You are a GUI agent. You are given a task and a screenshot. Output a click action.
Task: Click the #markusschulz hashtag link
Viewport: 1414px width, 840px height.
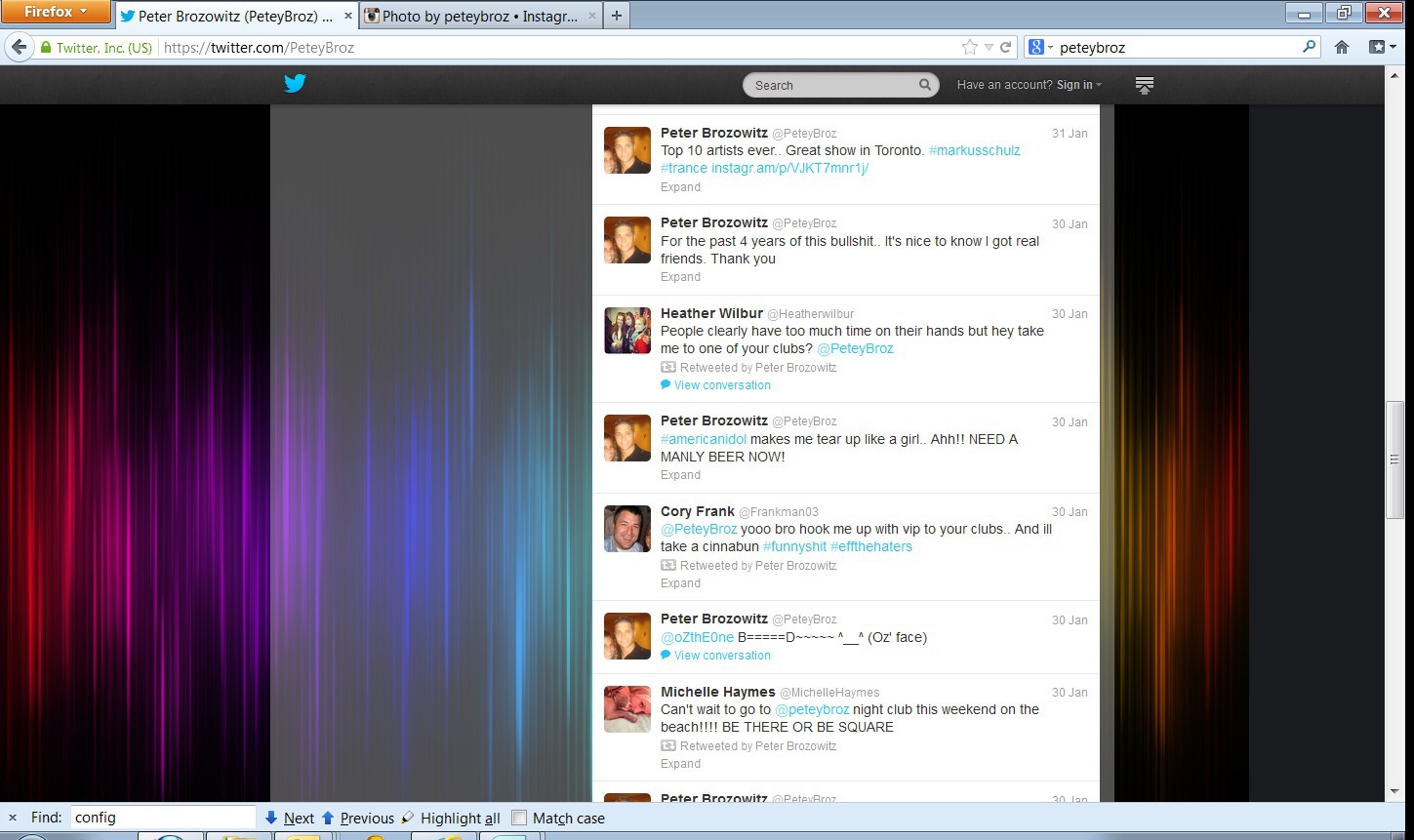coord(974,150)
